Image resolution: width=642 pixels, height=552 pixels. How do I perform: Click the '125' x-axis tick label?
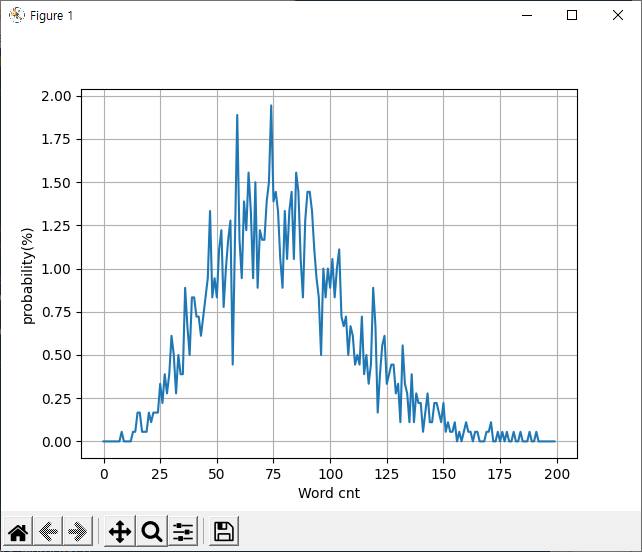coord(387,474)
